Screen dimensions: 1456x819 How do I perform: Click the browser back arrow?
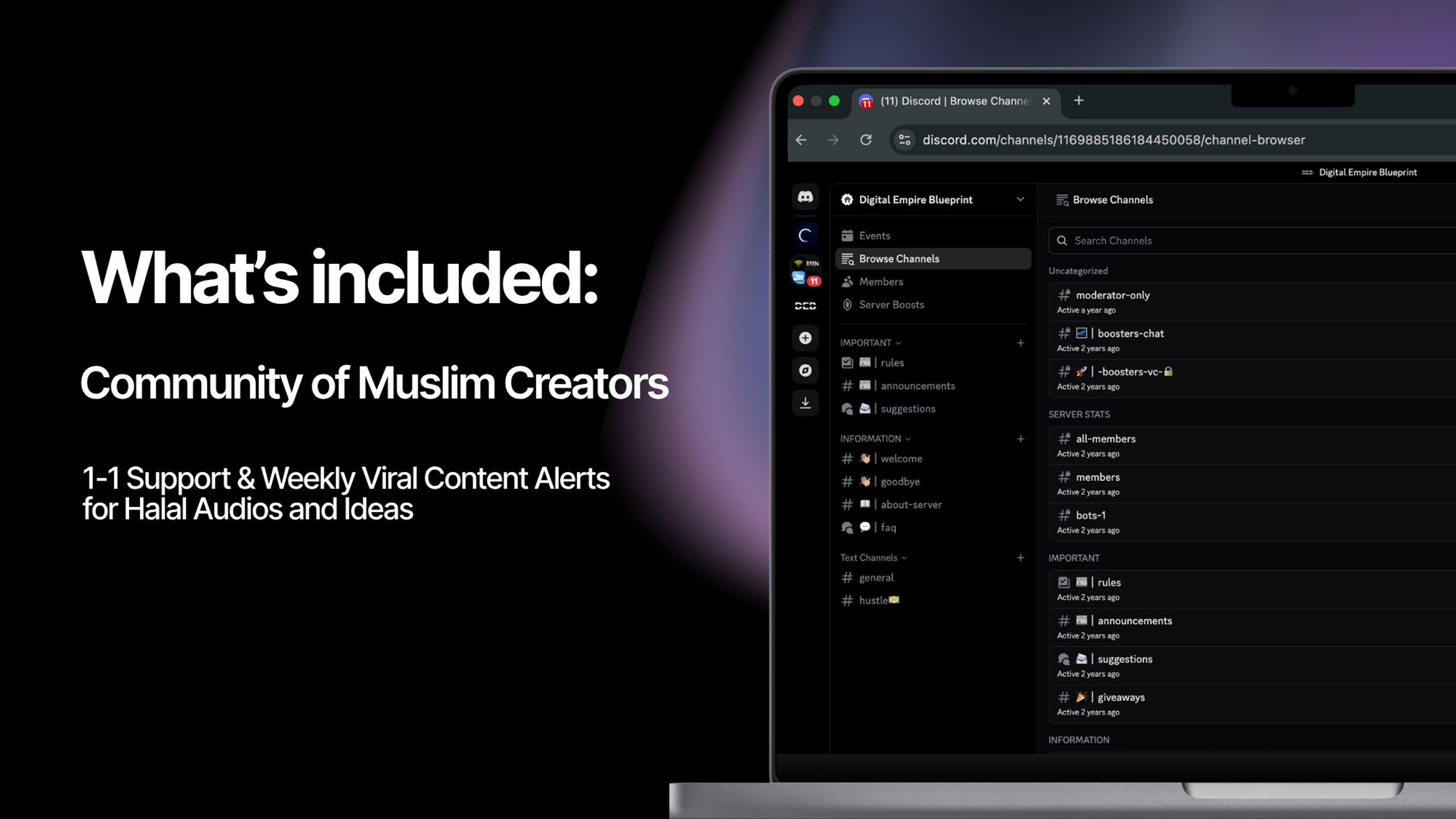pos(801,140)
